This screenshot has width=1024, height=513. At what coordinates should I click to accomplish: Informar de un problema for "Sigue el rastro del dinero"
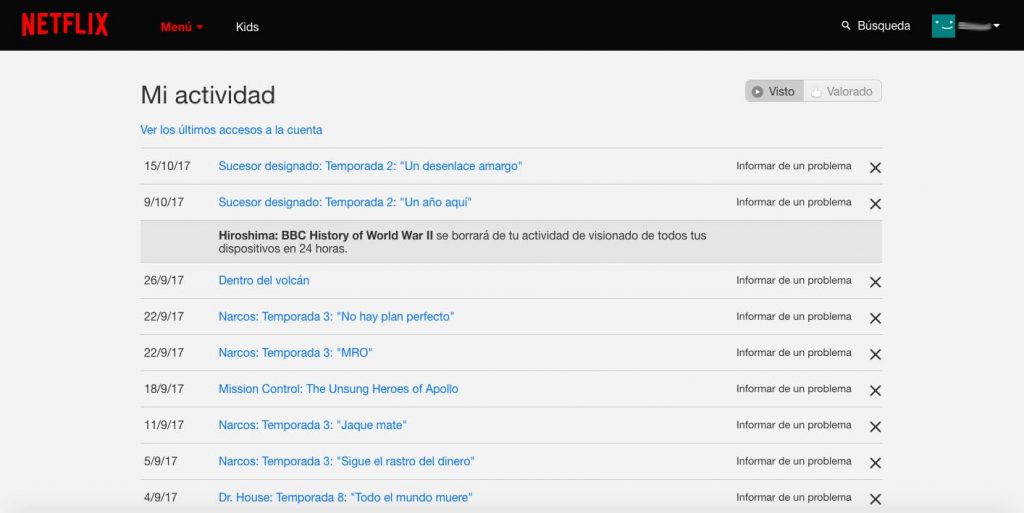point(793,461)
